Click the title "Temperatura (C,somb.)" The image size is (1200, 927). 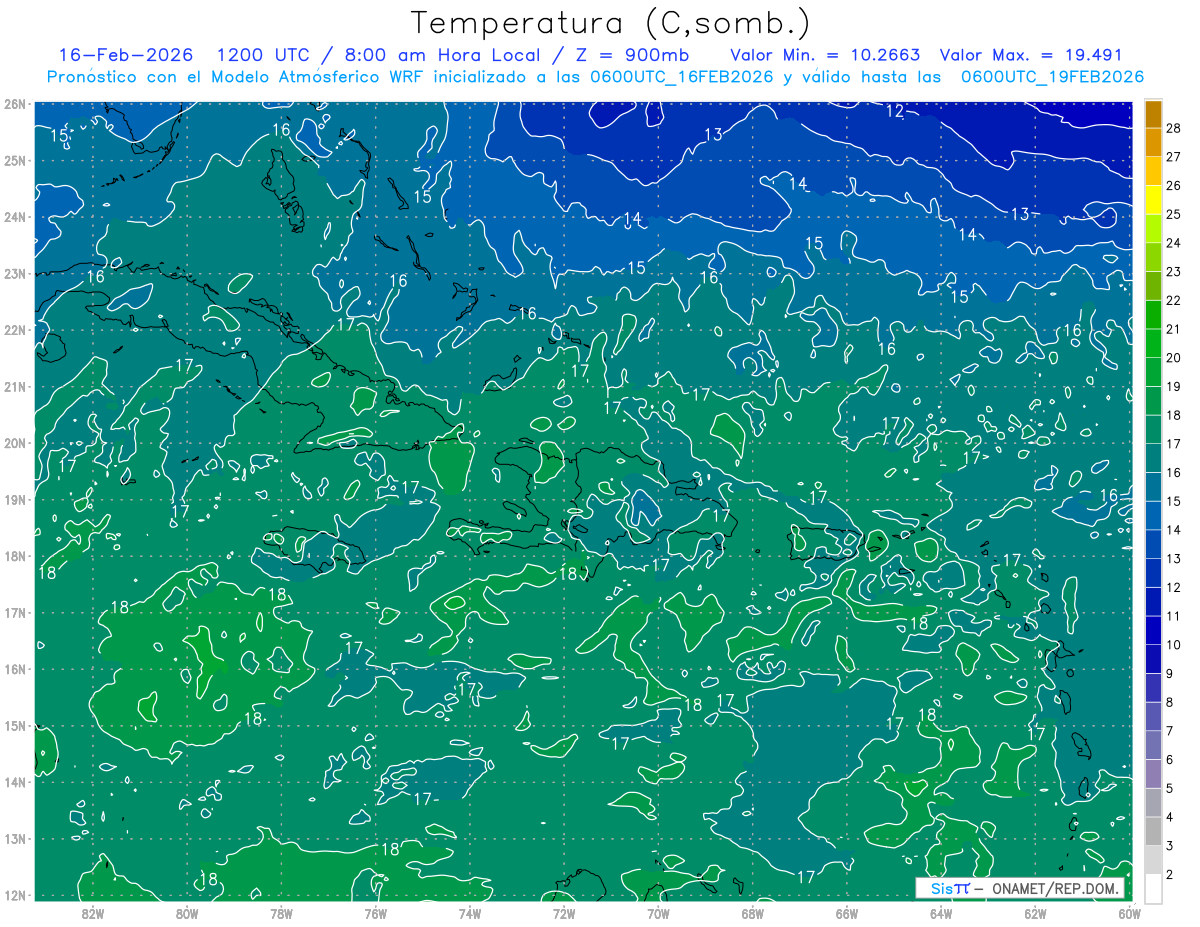[x=610, y=23]
